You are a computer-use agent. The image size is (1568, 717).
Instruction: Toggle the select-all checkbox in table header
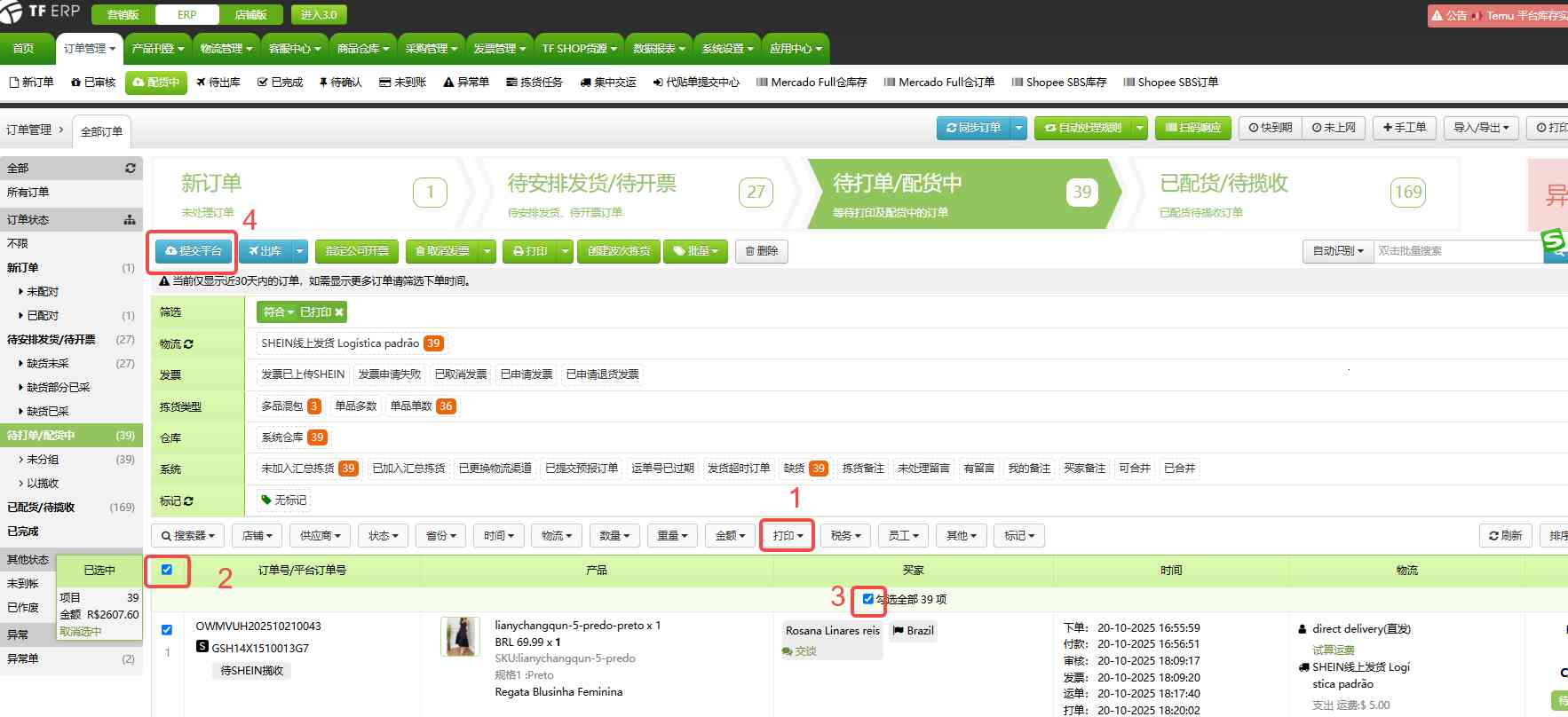tap(167, 570)
